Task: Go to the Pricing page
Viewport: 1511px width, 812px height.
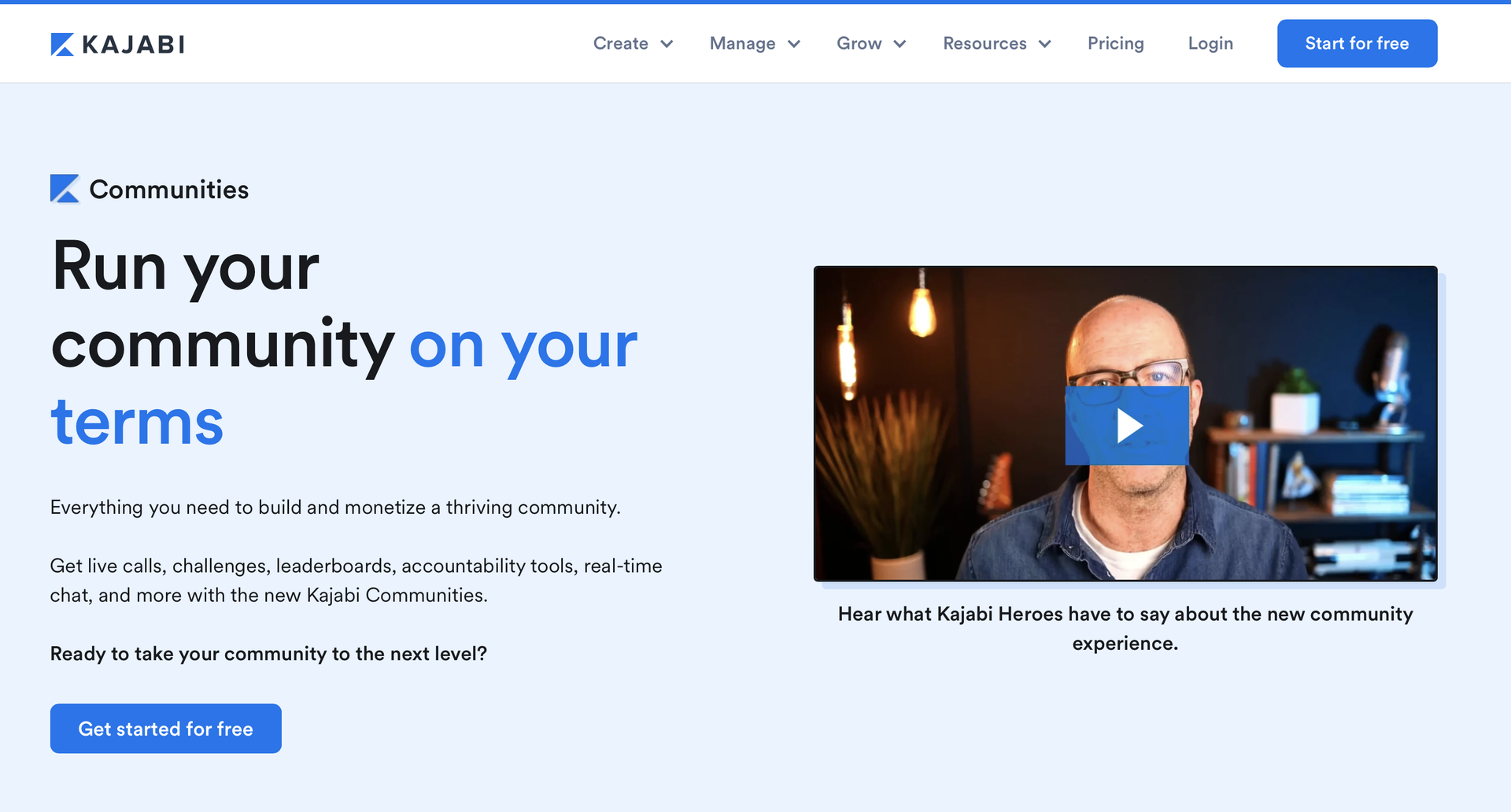Action: point(1116,43)
